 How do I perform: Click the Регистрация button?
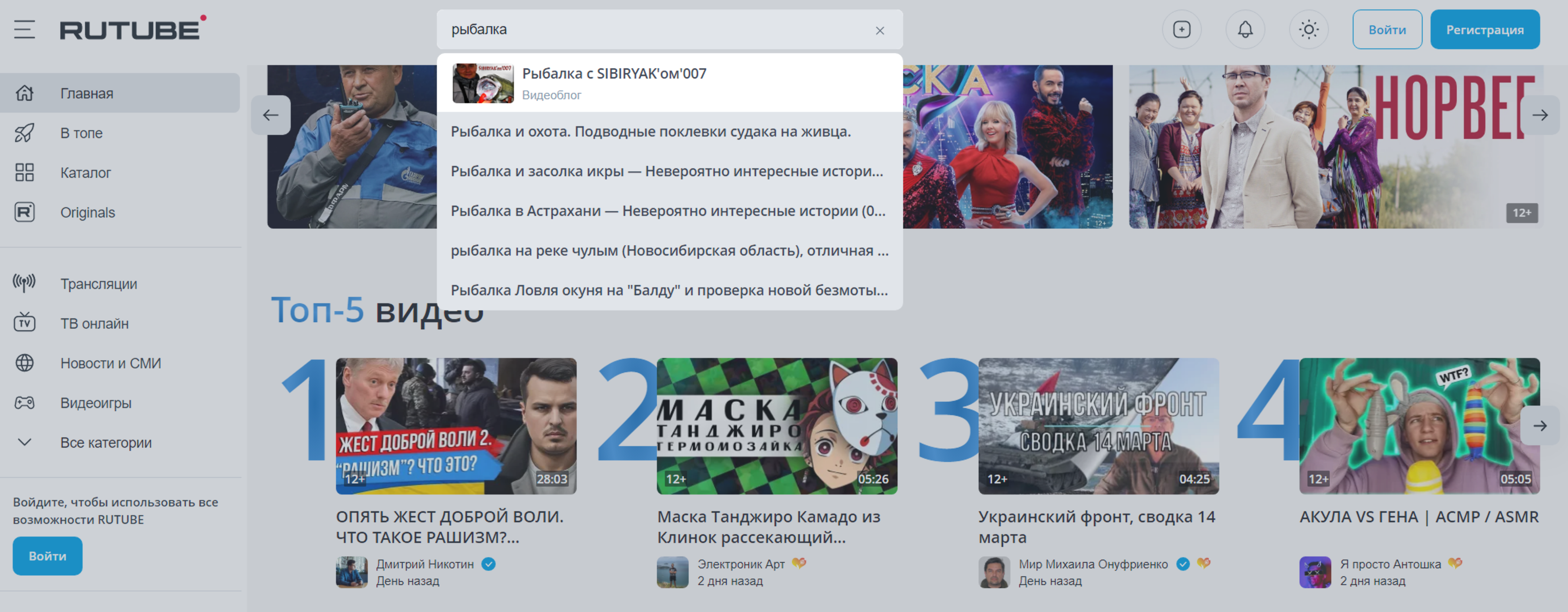(x=1485, y=29)
